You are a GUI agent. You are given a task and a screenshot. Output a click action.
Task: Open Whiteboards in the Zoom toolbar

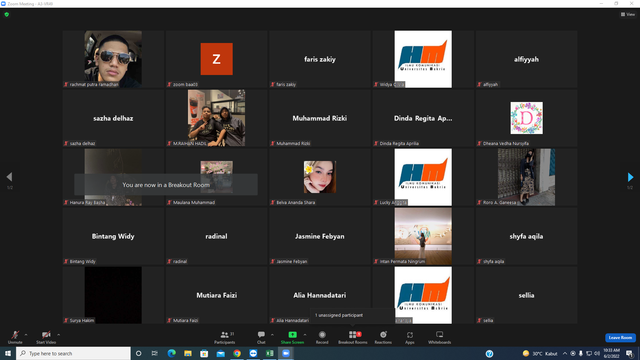pos(440,337)
